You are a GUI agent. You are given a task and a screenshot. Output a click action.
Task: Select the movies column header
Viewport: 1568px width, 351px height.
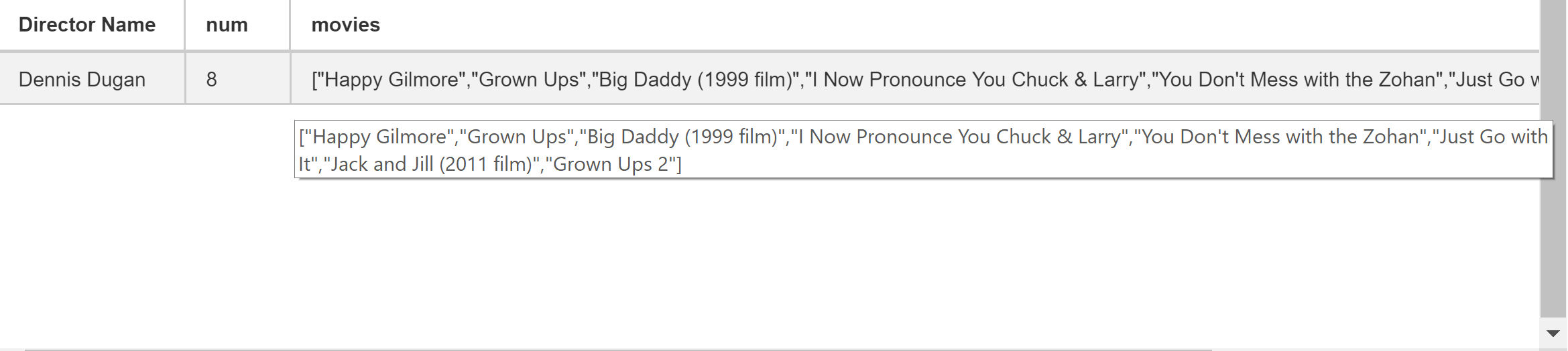tap(346, 25)
